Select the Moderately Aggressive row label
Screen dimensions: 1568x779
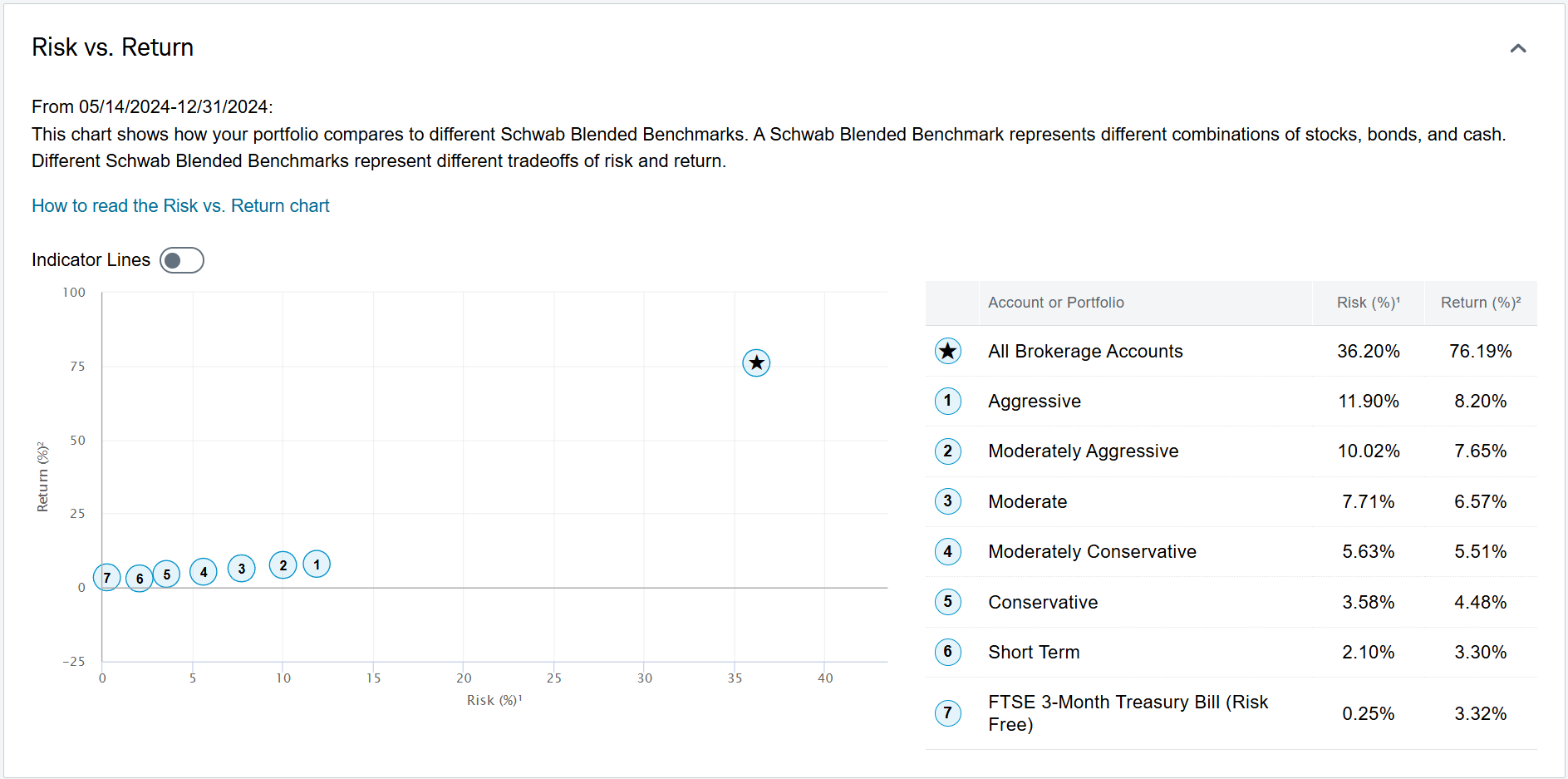coord(1083,451)
